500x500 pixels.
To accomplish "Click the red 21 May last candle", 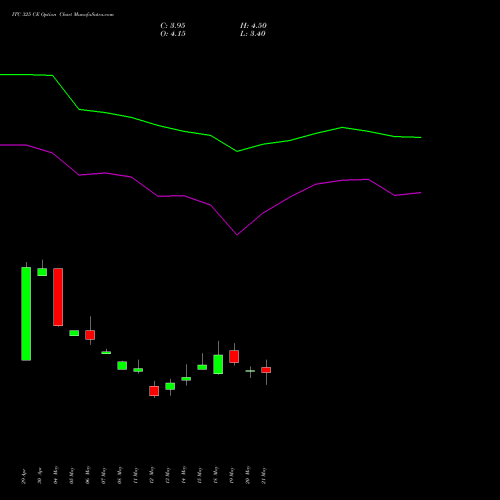I will click(266, 370).
